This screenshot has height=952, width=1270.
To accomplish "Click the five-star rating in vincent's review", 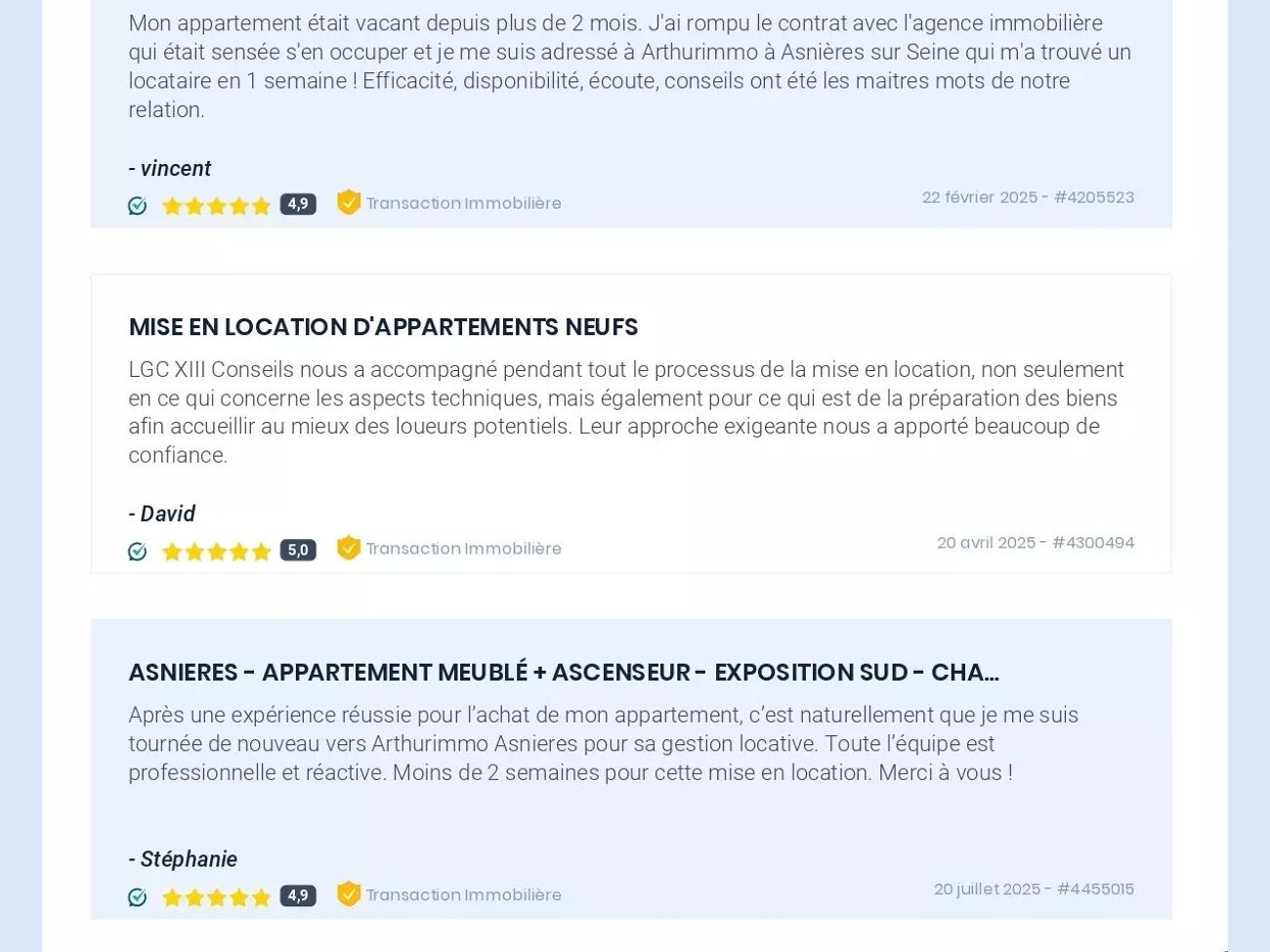I will pos(216,205).
